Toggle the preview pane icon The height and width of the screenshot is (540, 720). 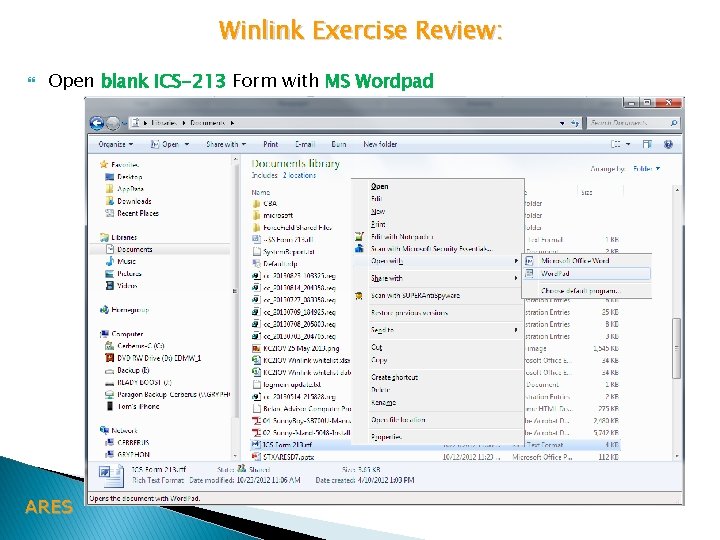[647, 144]
